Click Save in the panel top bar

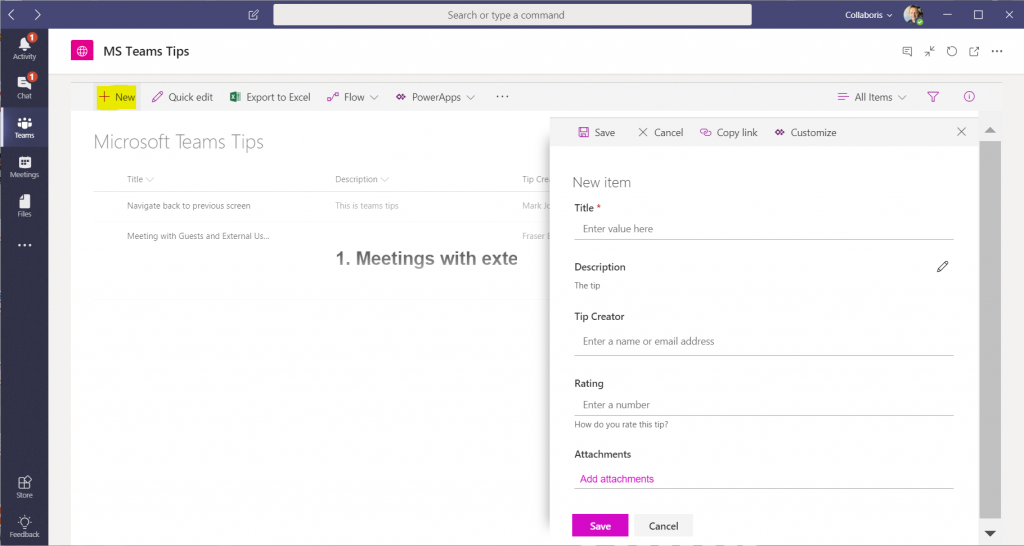[x=596, y=132]
